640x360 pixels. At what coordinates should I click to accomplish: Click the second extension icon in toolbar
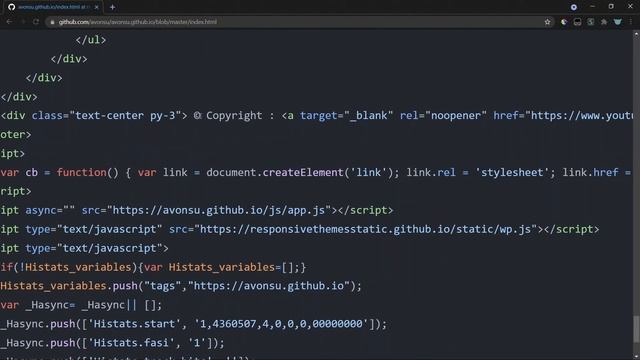click(x=577, y=22)
